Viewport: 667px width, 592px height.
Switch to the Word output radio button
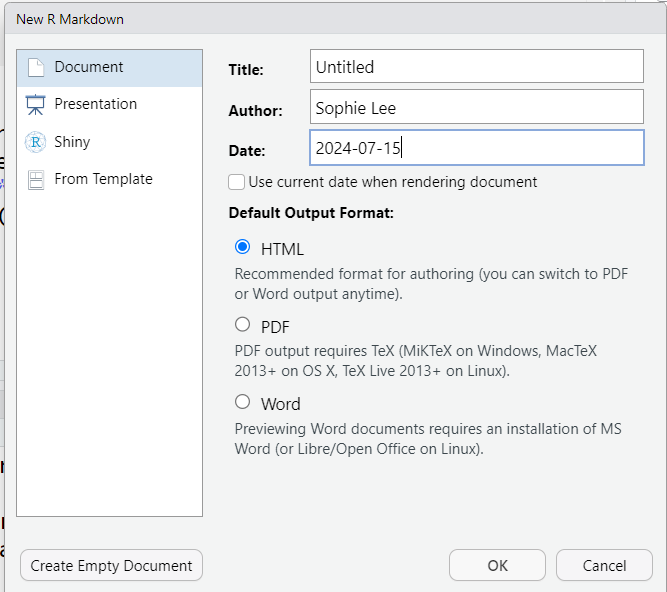pyautogui.click(x=242, y=402)
